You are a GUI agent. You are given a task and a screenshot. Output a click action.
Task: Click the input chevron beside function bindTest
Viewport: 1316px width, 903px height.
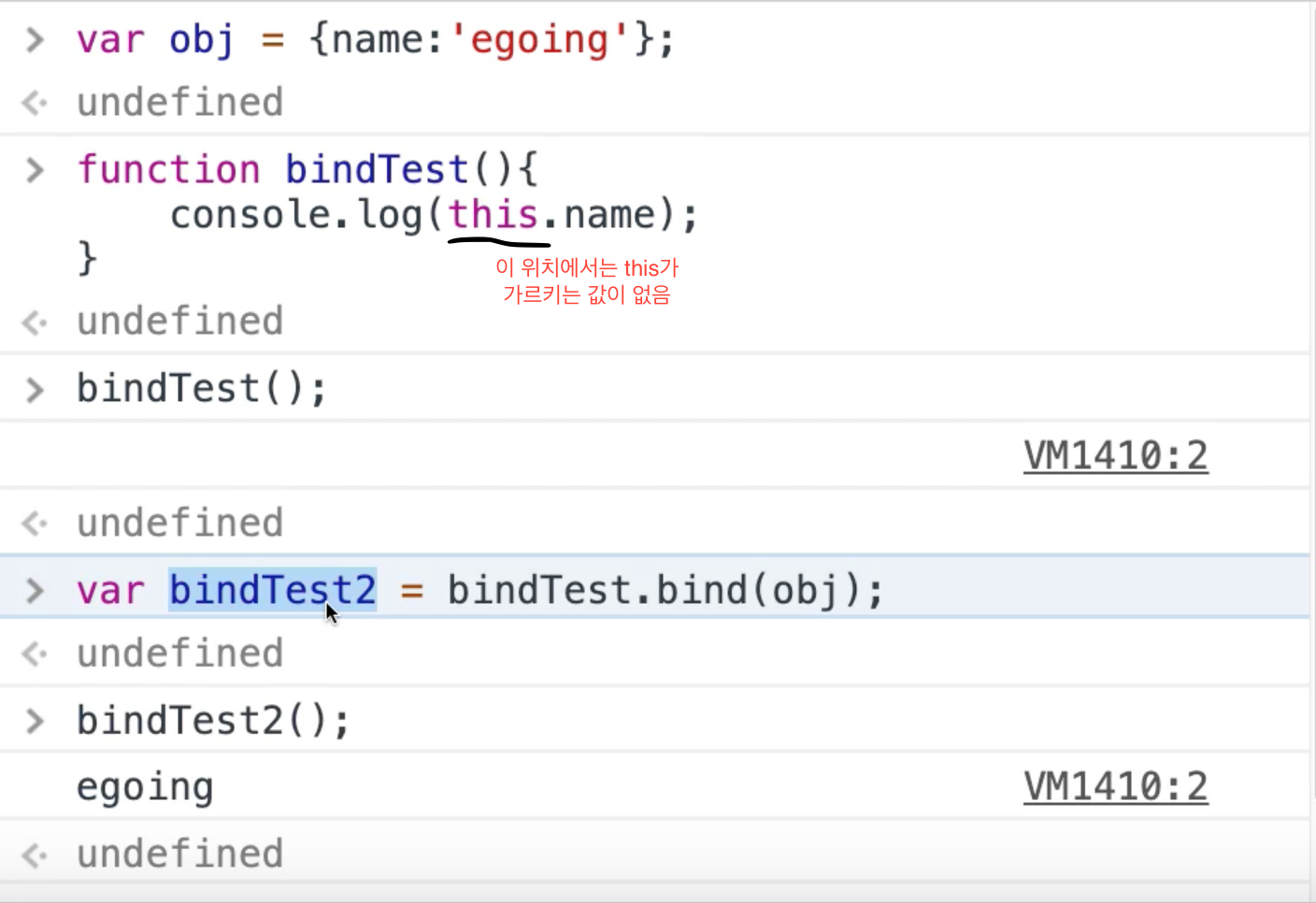tap(35, 170)
